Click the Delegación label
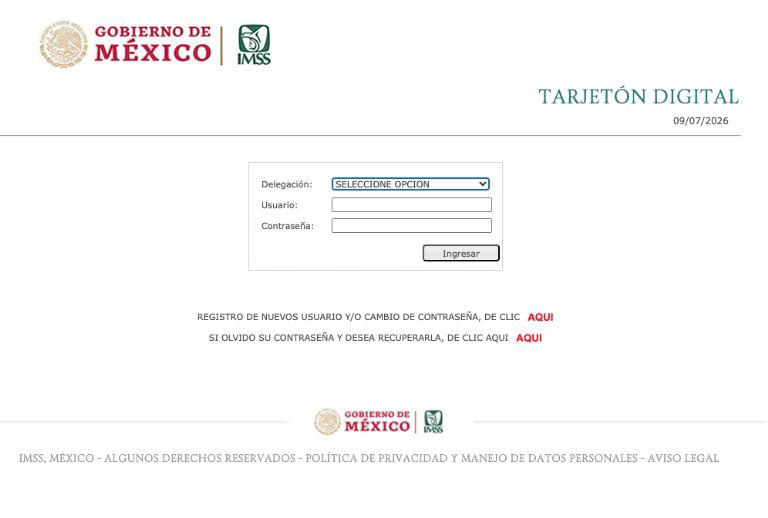This screenshot has width=768, height=518. click(x=287, y=185)
